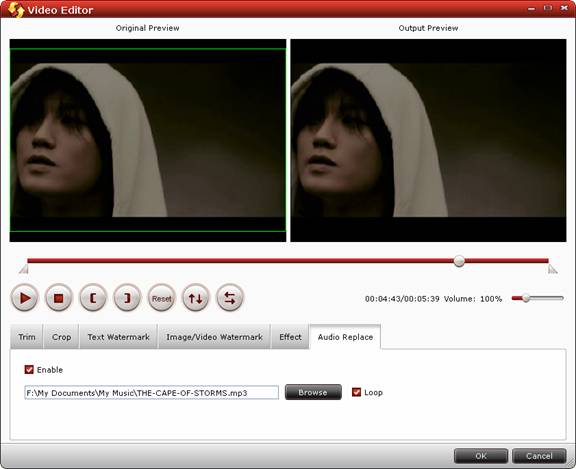This screenshot has height=469, width=576.
Task: Discard changes with Cancel button
Action: click(x=539, y=456)
